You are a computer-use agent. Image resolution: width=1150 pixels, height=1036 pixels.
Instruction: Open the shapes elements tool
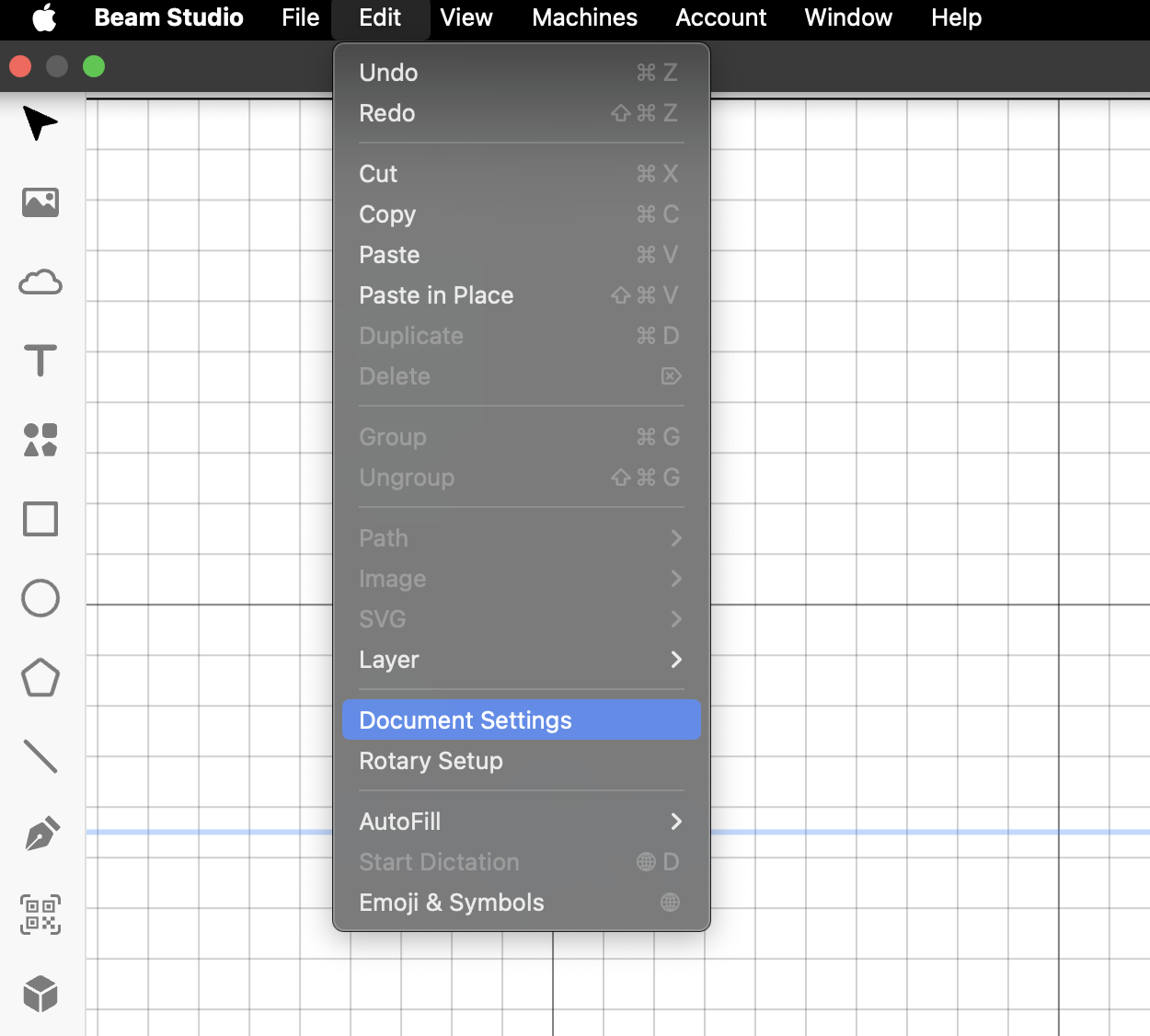click(40, 440)
